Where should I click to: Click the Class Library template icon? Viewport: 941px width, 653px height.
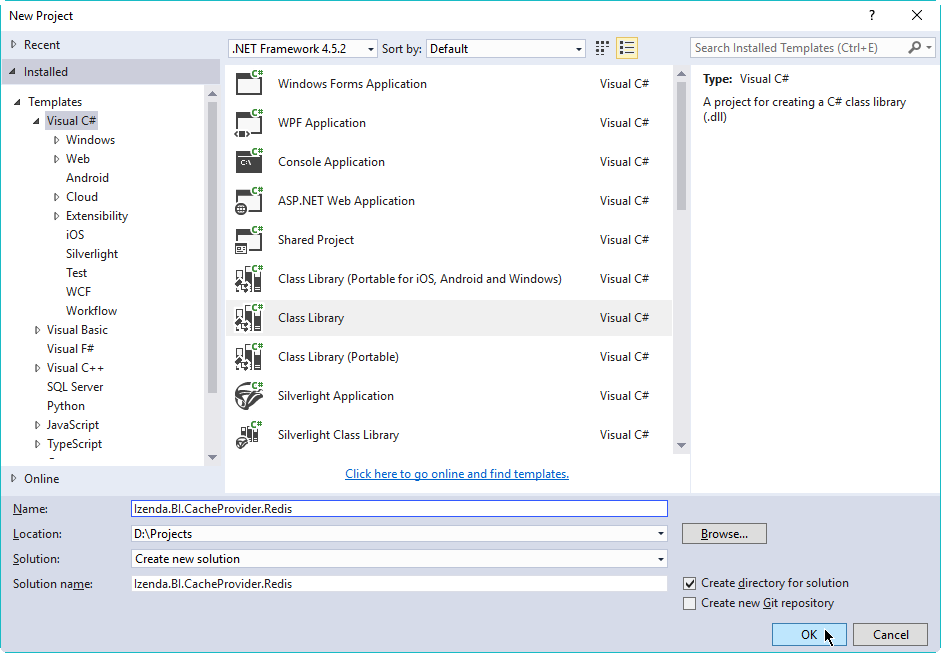pos(249,317)
